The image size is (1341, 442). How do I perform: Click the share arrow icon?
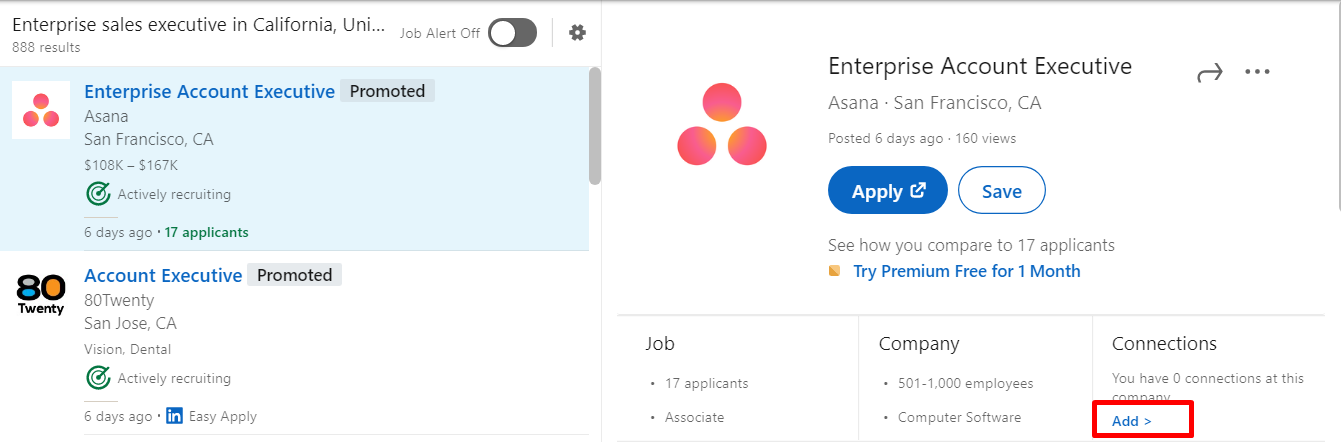[x=1210, y=72]
